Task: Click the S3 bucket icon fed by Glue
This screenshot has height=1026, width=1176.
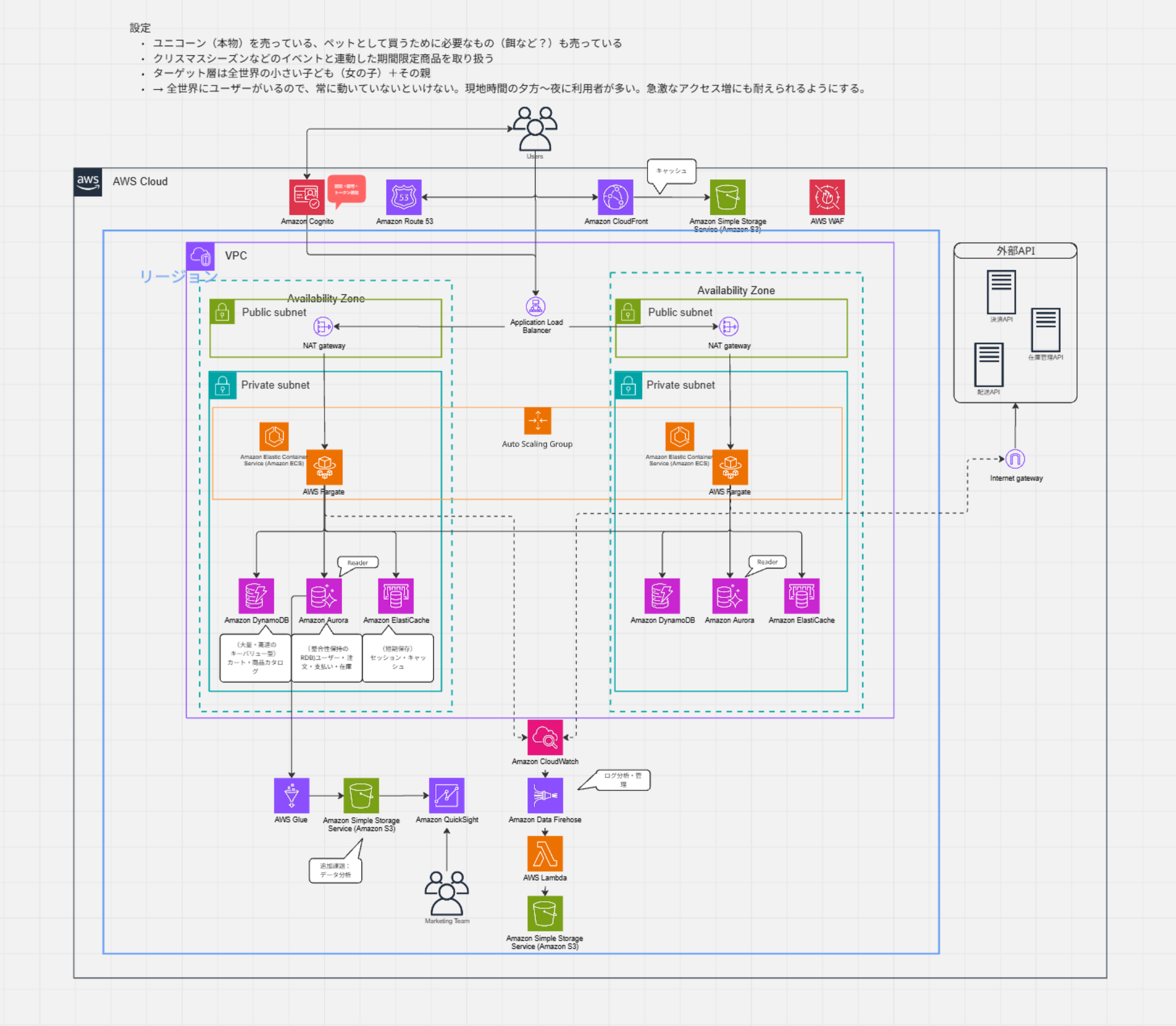Action: [x=361, y=795]
